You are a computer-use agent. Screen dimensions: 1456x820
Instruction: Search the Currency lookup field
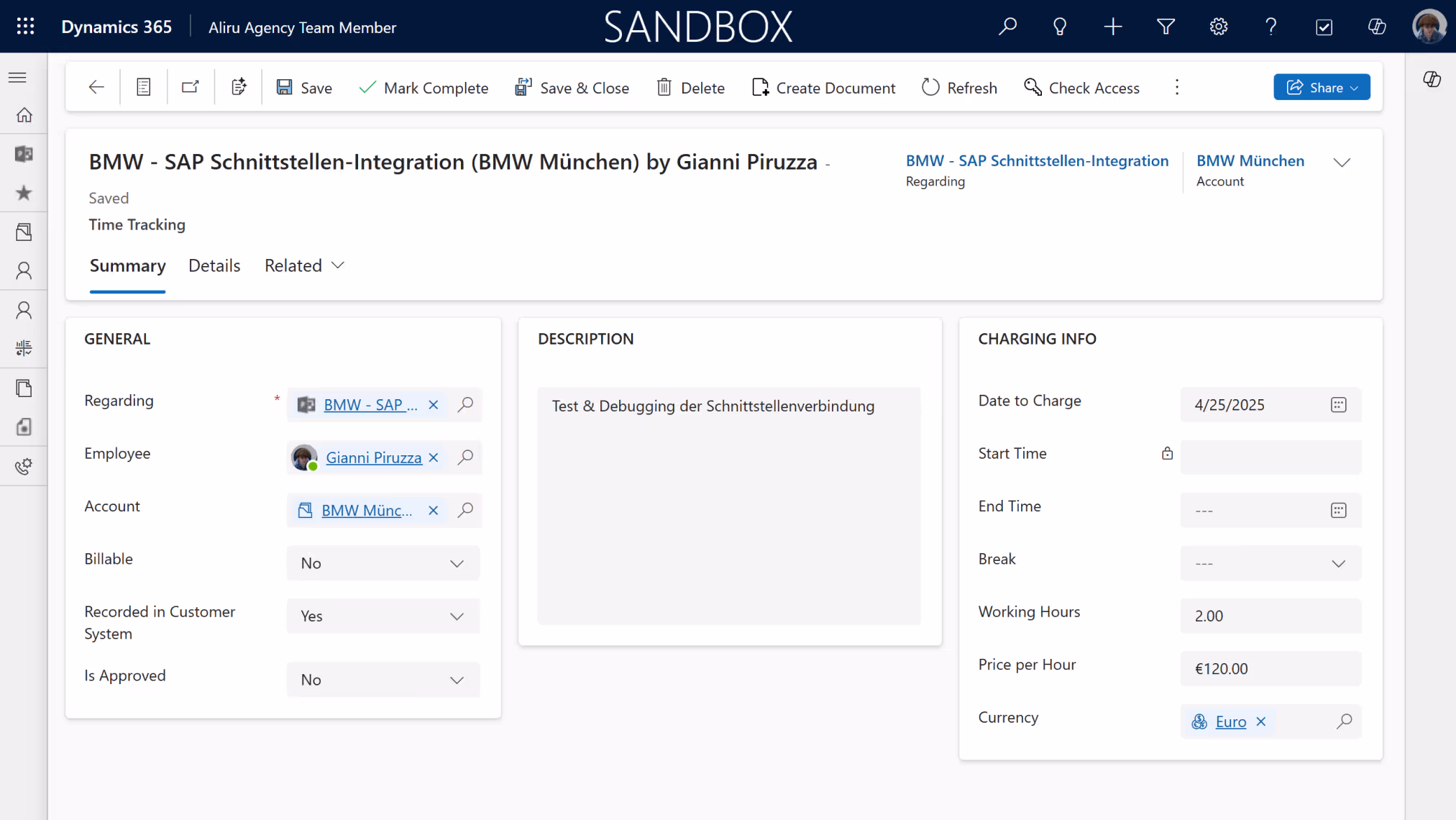click(x=1344, y=721)
